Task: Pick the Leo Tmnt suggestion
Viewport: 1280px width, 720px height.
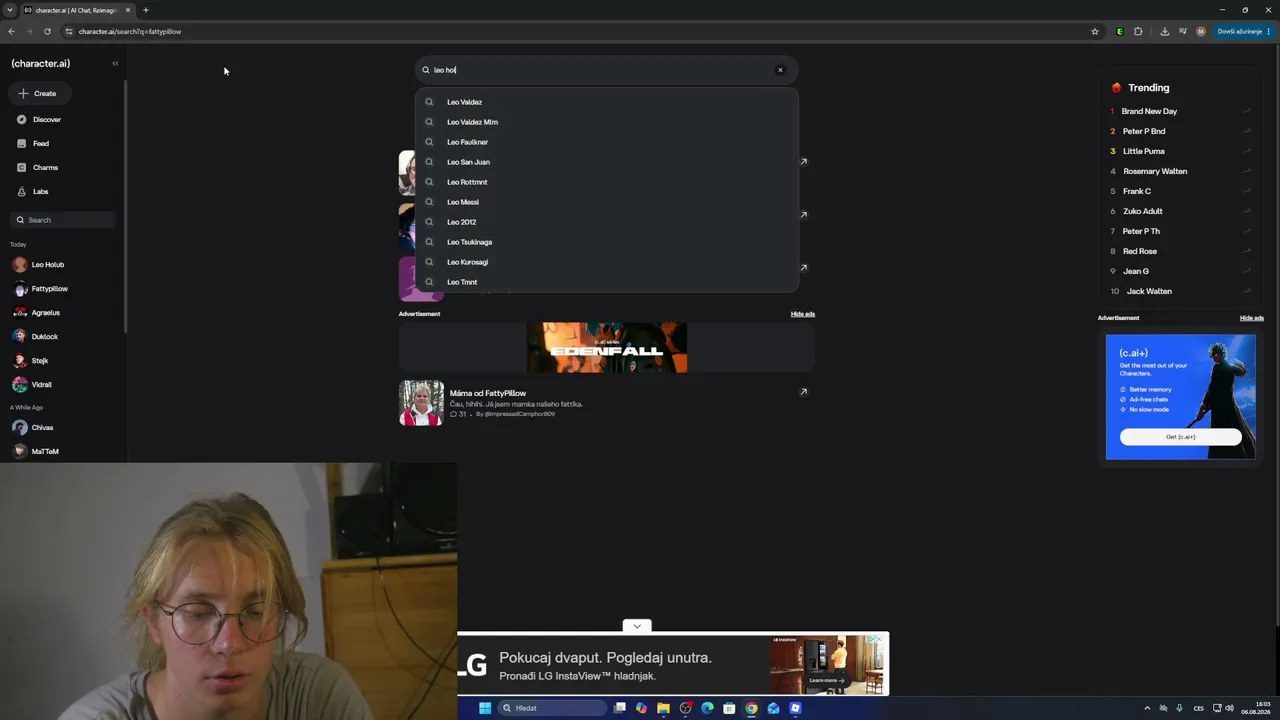Action: click(607, 282)
